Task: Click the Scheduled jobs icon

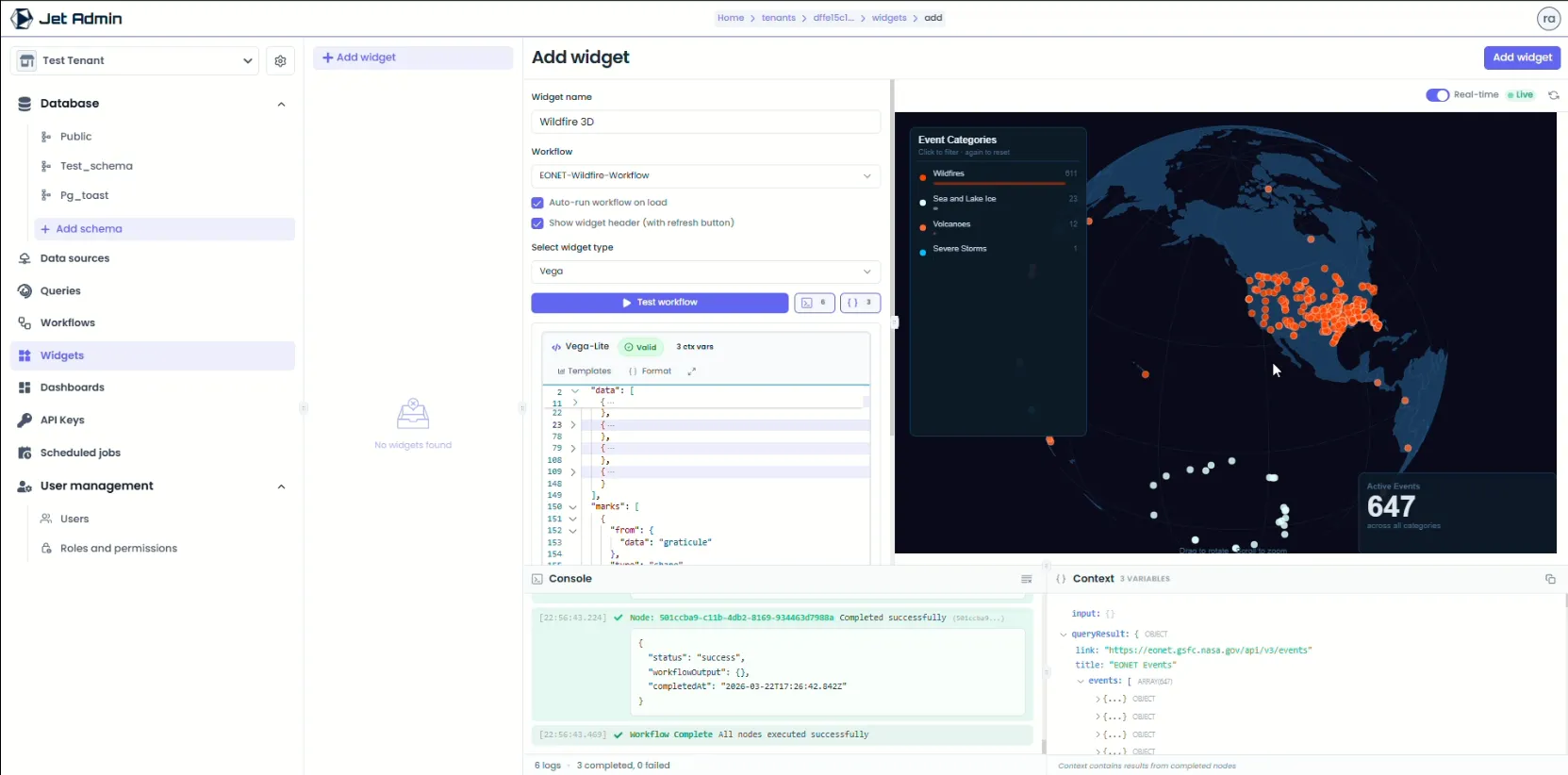Action: (25, 453)
